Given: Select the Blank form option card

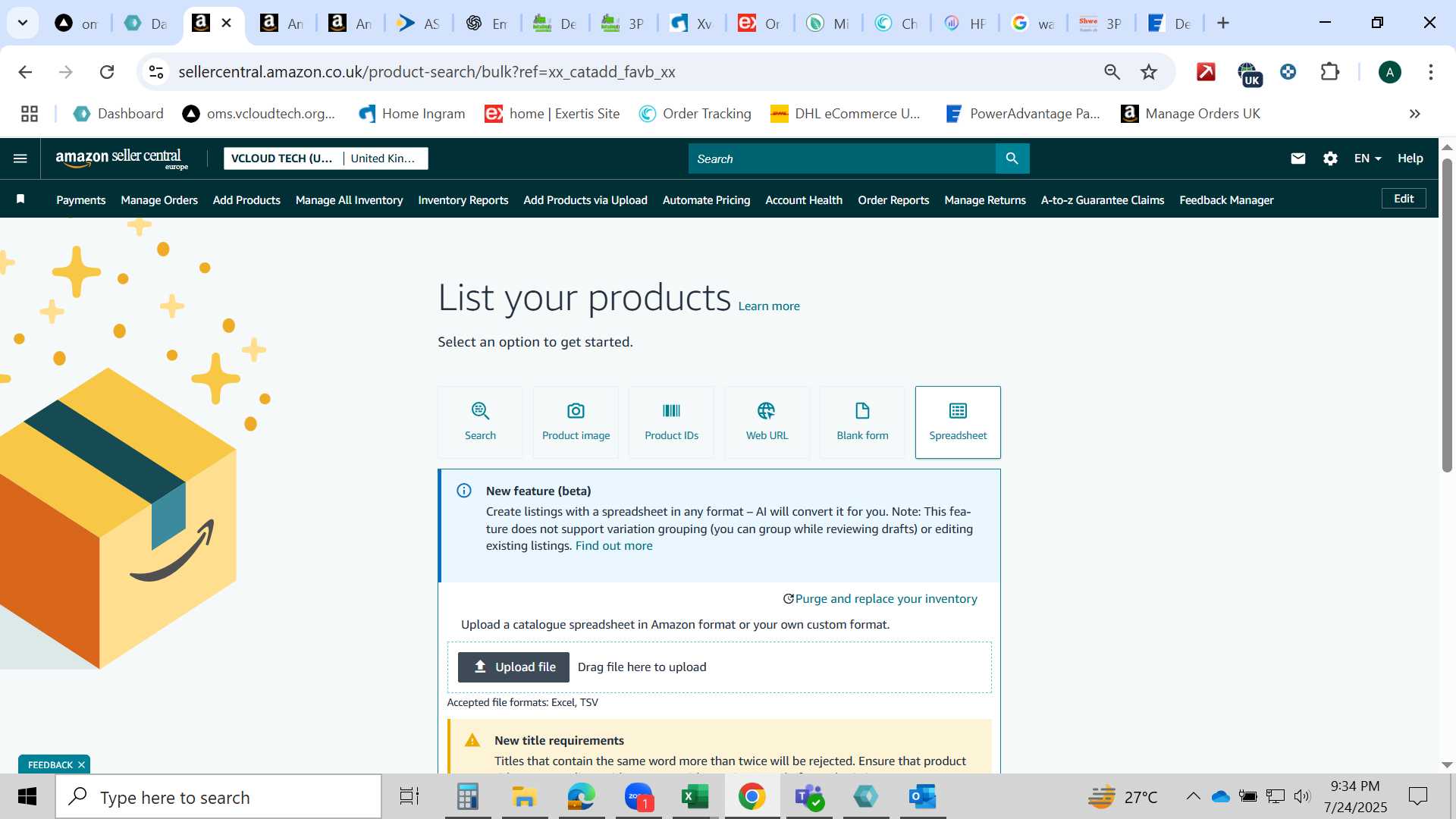Looking at the screenshot, I should pos(862,422).
